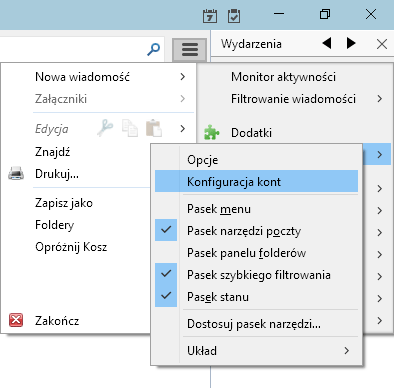
Task: Click the printer icon next to Drukuj
Action: click(16, 174)
